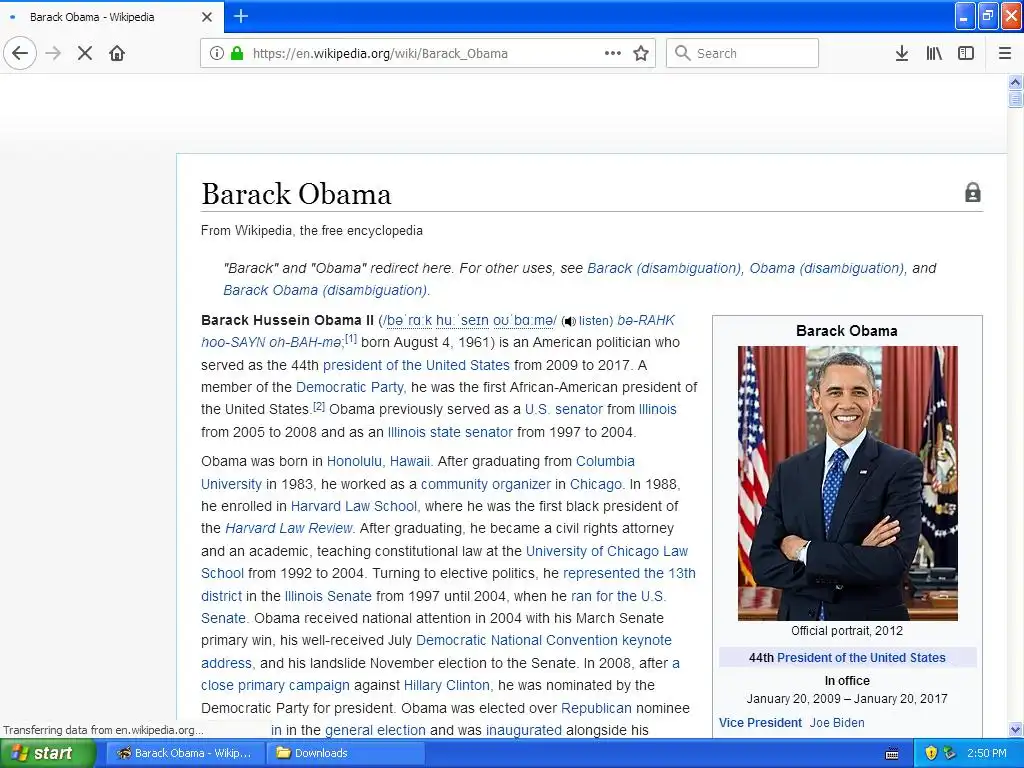The height and width of the screenshot is (768, 1024).
Task: Click the Windows start button
Action: (47, 753)
